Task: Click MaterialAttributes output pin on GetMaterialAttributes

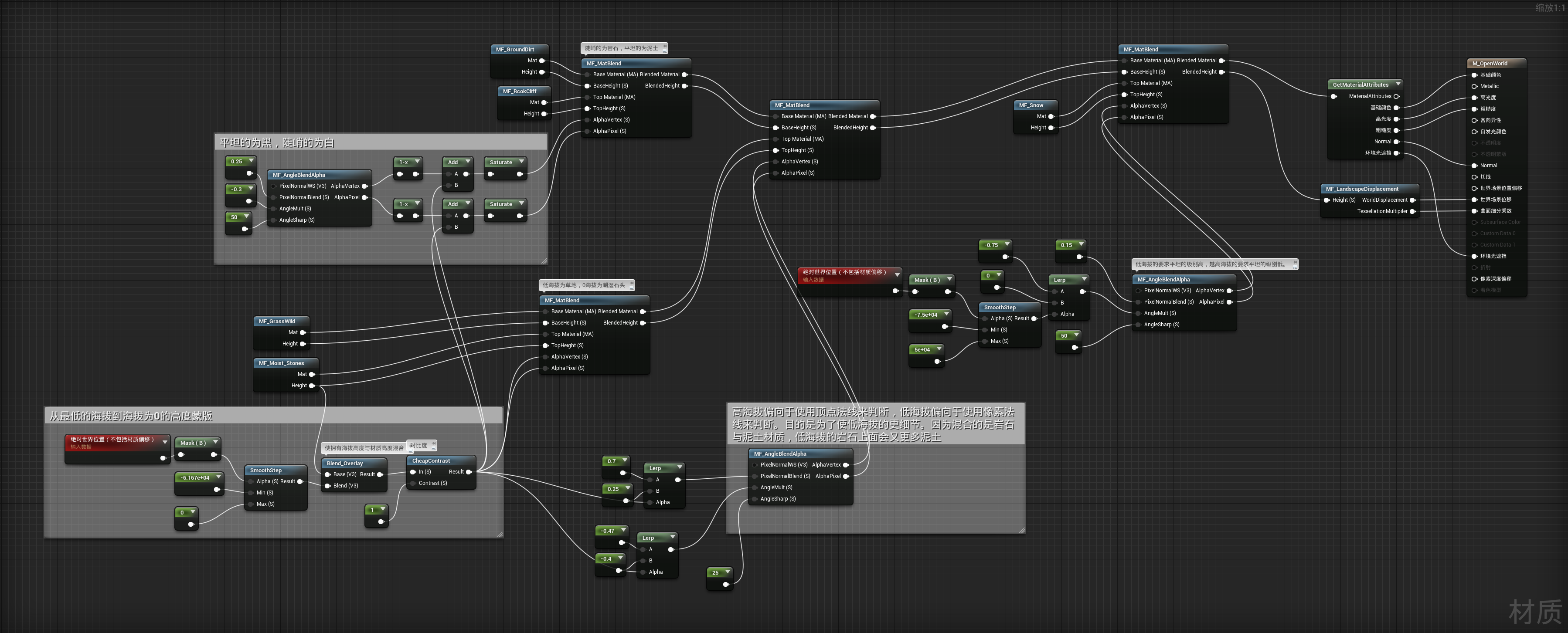Action: 1396,97
